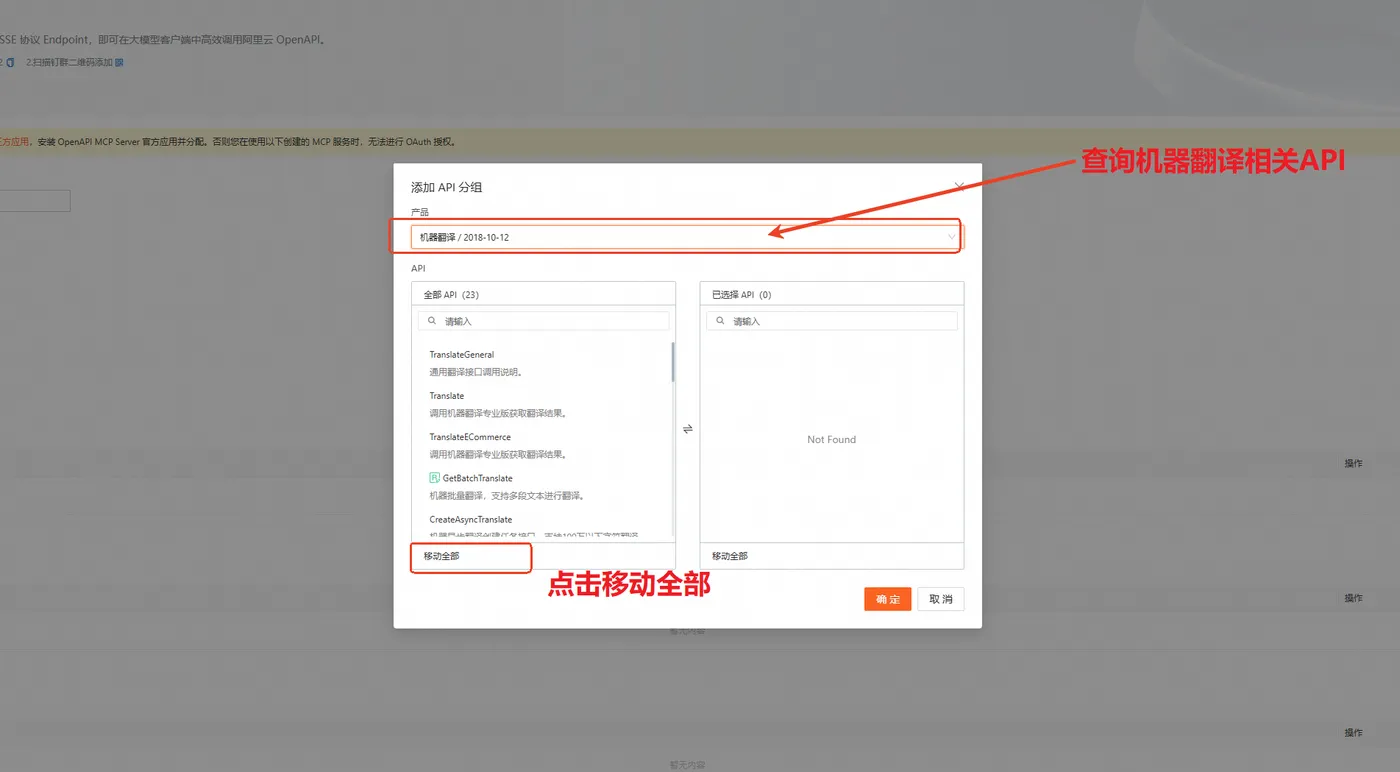Focus the 全部 API search input

543,321
